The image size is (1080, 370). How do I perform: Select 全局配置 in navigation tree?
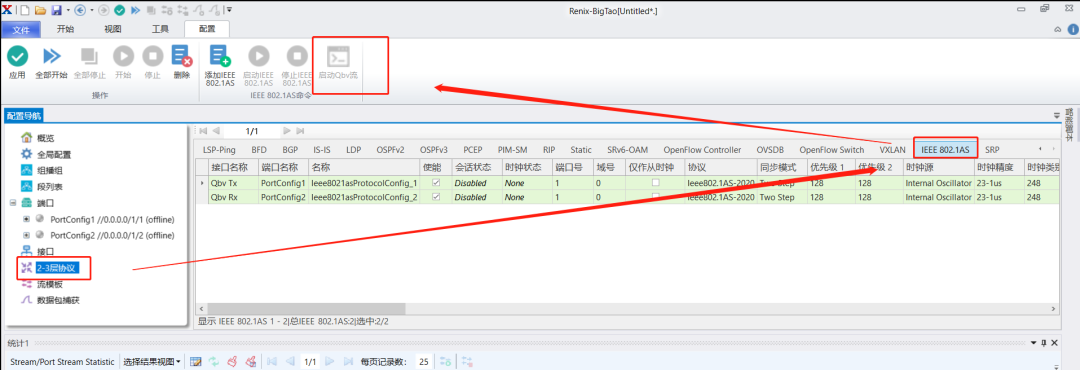pos(54,154)
